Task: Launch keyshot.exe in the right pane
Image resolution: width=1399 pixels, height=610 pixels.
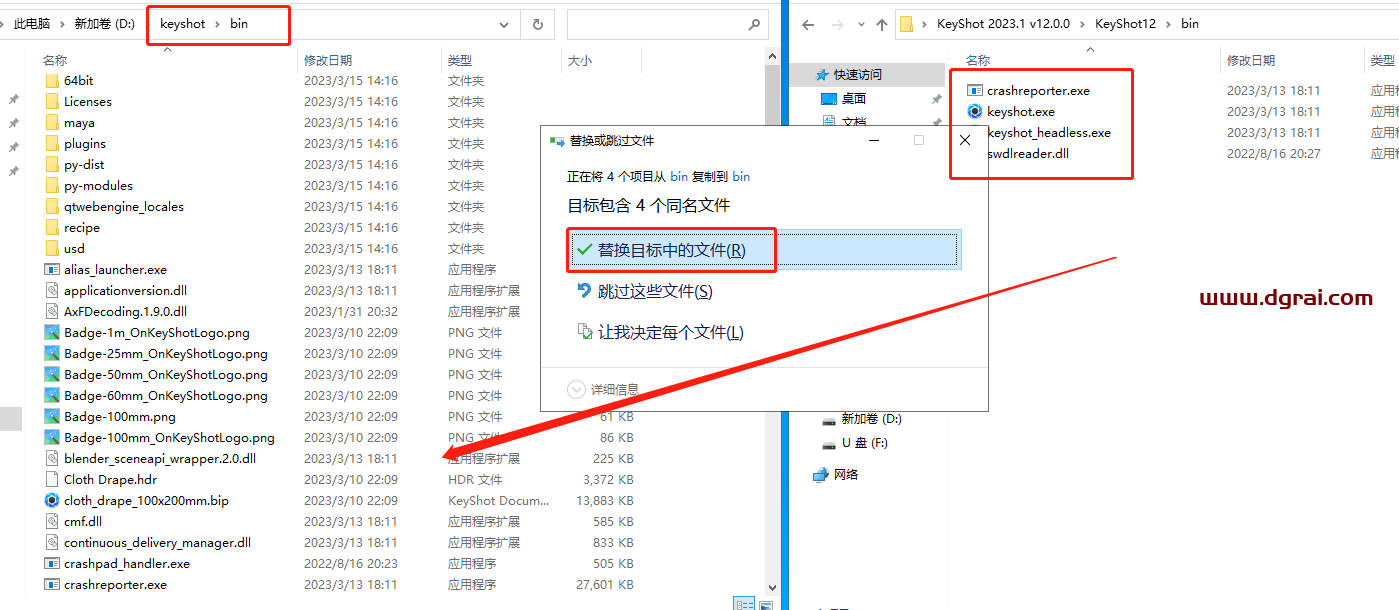Action: point(1025,111)
